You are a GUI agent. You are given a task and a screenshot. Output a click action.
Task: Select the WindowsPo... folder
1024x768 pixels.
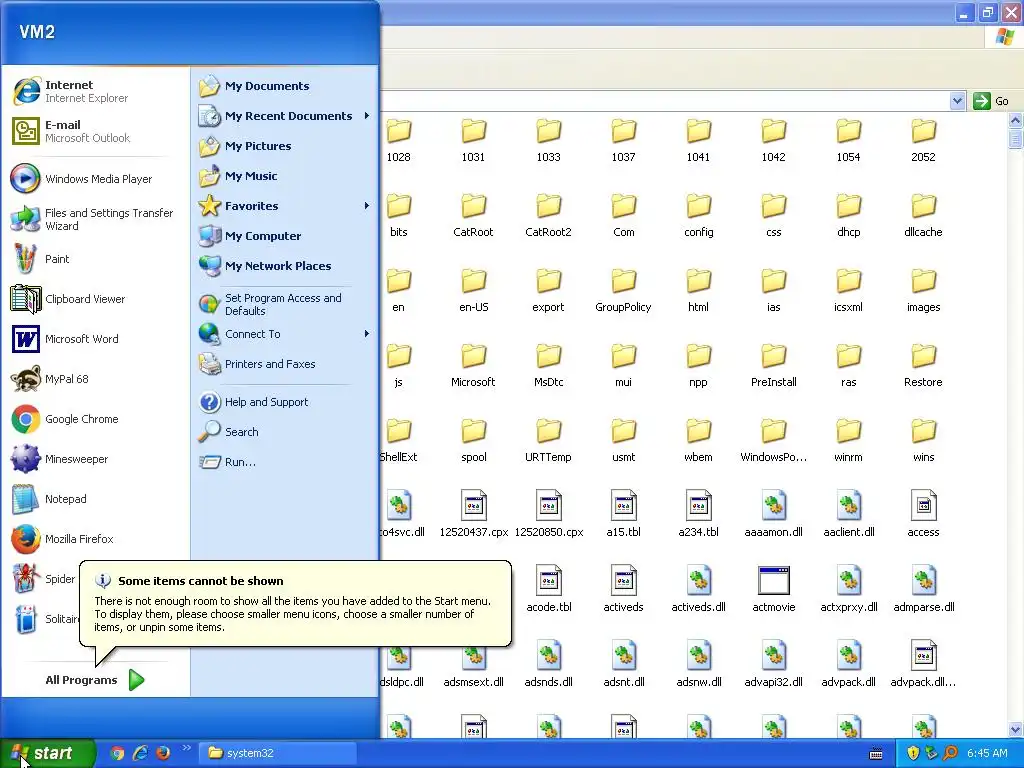[773, 440]
